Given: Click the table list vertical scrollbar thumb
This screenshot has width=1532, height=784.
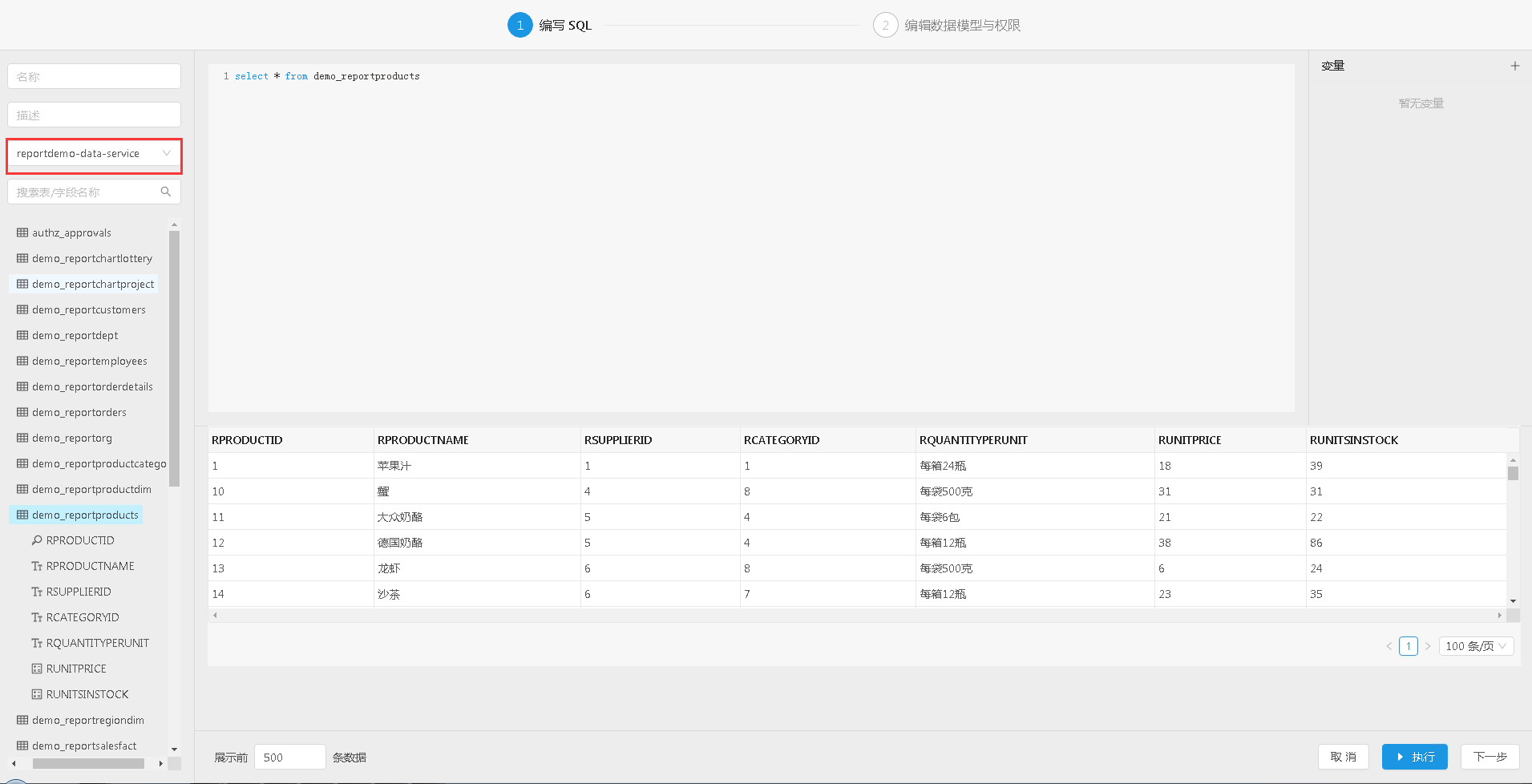Looking at the screenshot, I should point(174,358).
